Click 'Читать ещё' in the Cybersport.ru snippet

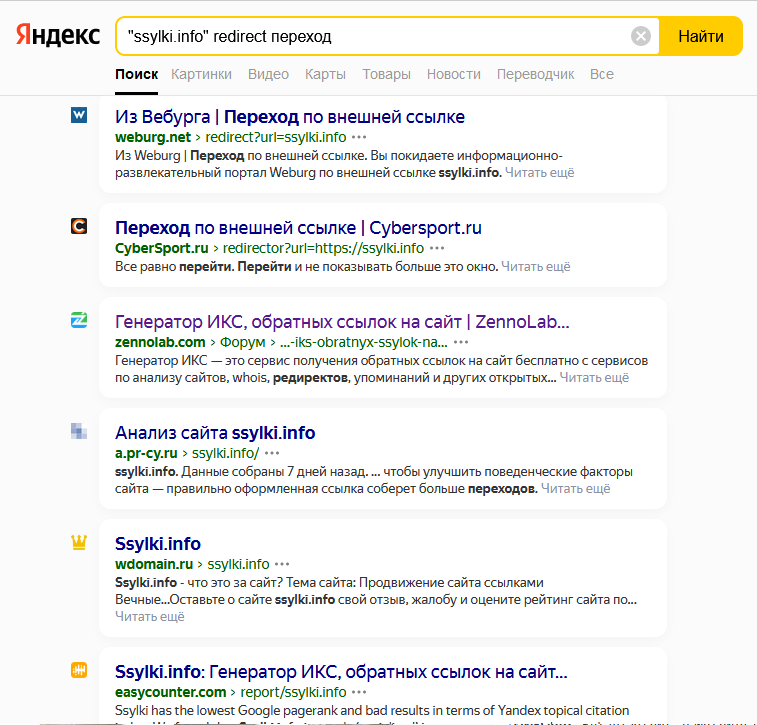click(536, 267)
